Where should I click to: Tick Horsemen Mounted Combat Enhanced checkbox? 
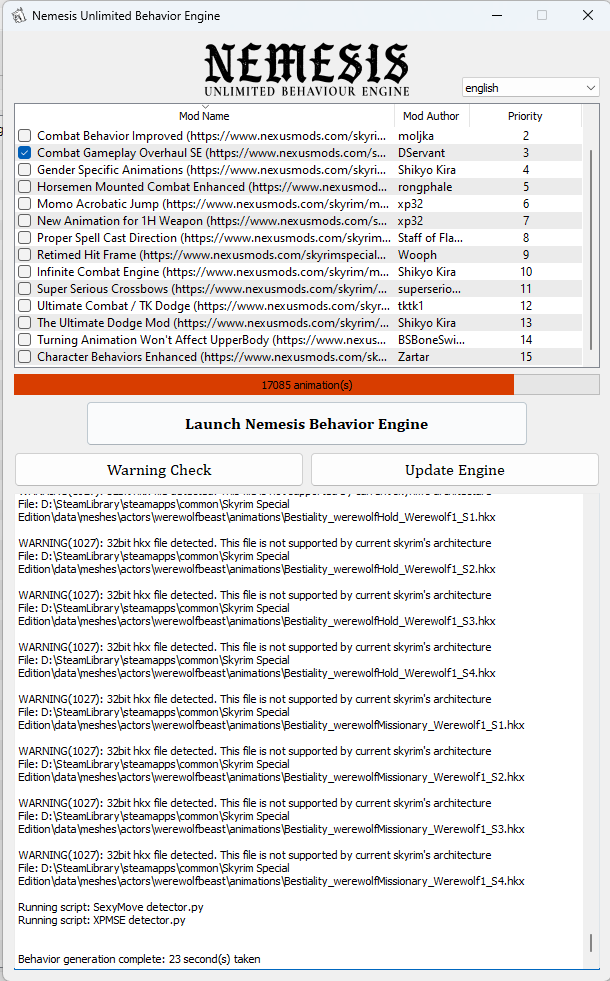(x=24, y=186)
